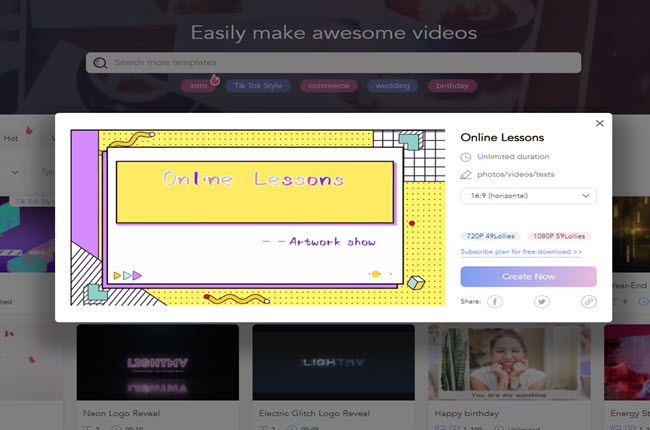This screenshot has width=650, height=430.
Task: Share template on Facebook
Action: [x=495, y=301]
